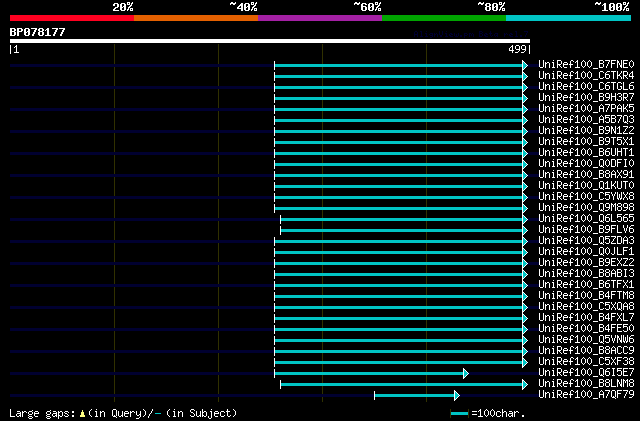Select the UniRef100_B8ACC9 label
Image resolution: width=640 pixels, height=421 pixels.
586,351
